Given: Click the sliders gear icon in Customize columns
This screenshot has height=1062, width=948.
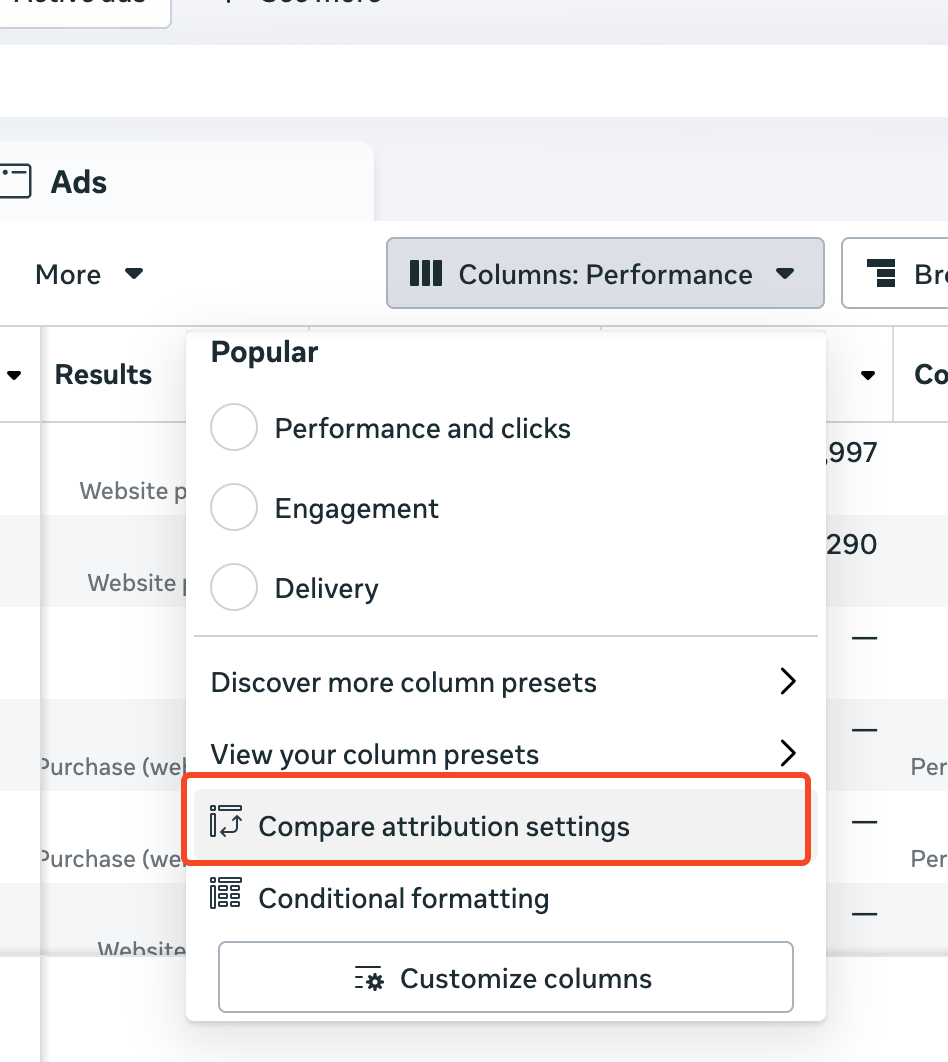Looking at the screenshot, I should pos(369,979).
